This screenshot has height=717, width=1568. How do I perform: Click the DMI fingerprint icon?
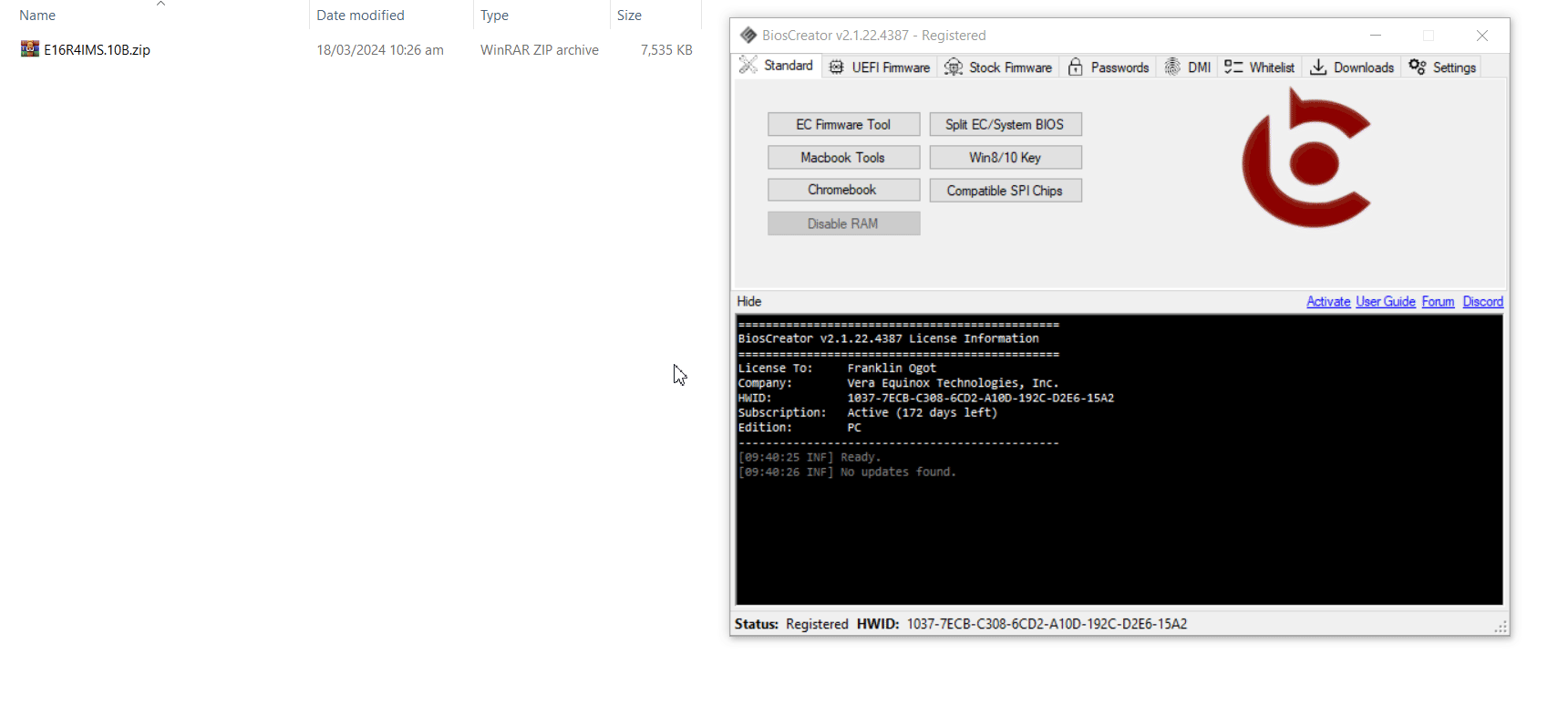(1172, 68)
